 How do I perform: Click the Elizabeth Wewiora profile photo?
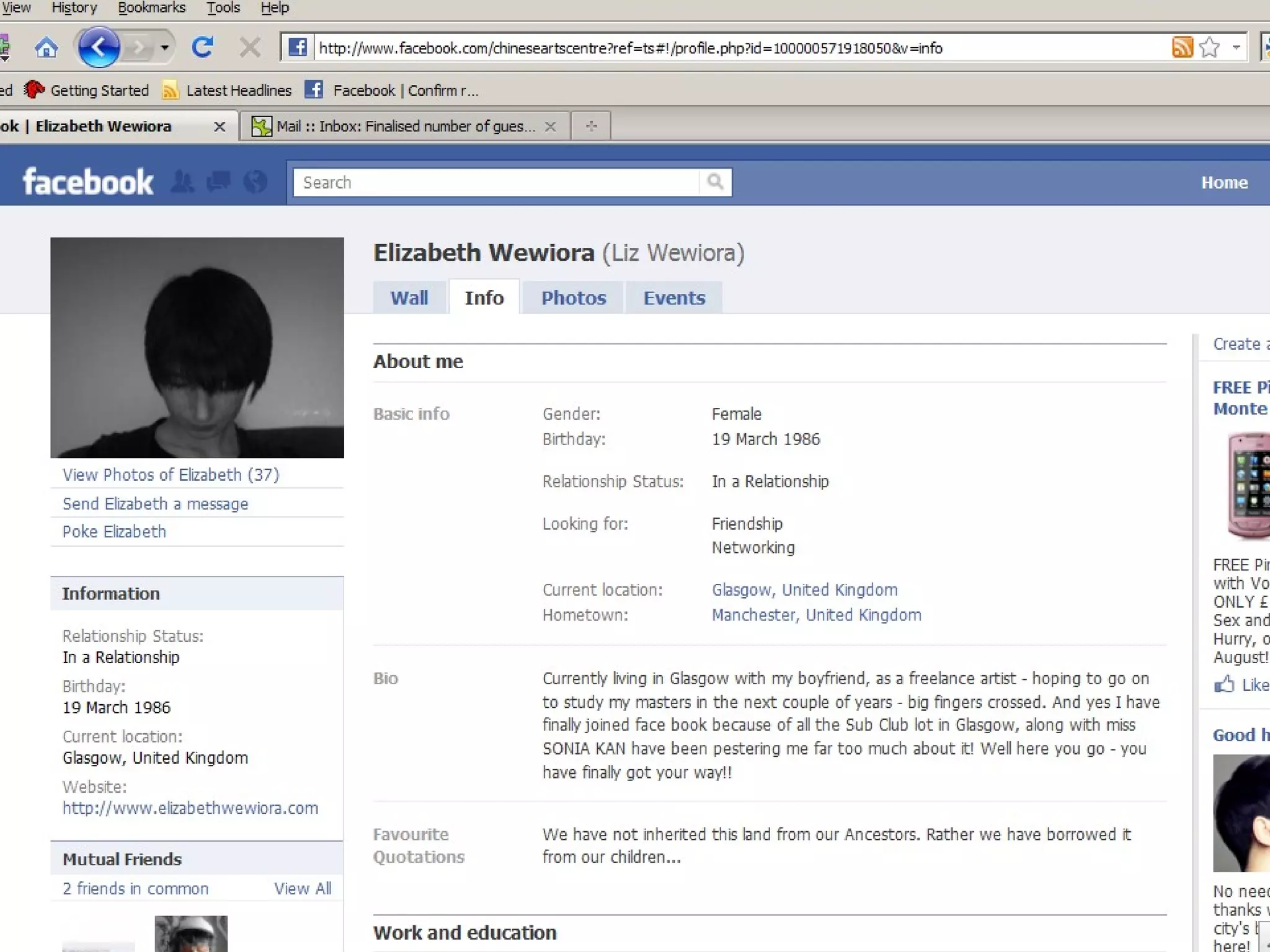[x=197, y=348]
